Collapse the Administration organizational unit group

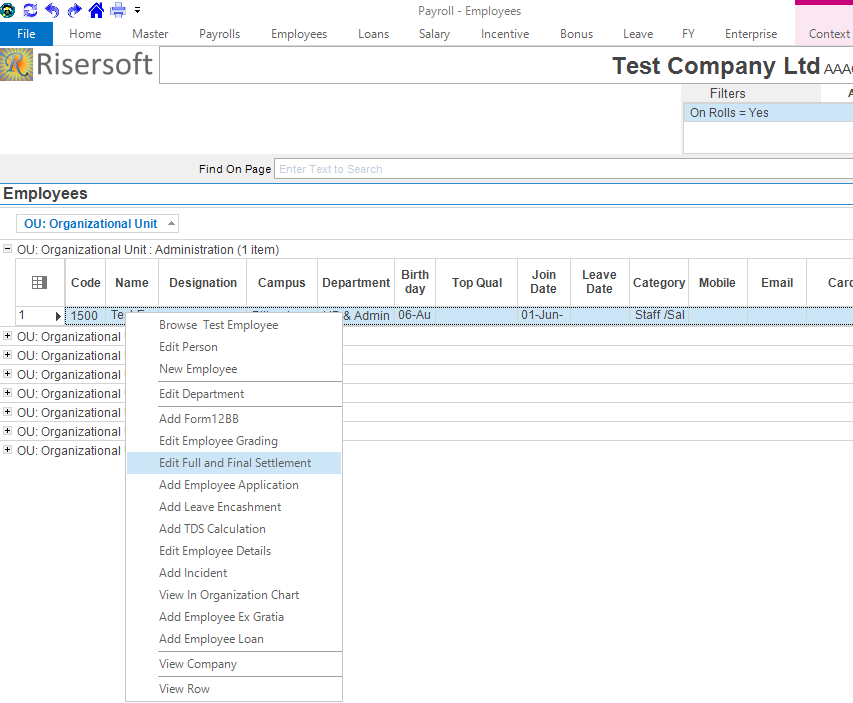pyautogui.click(x=8, y=250)
